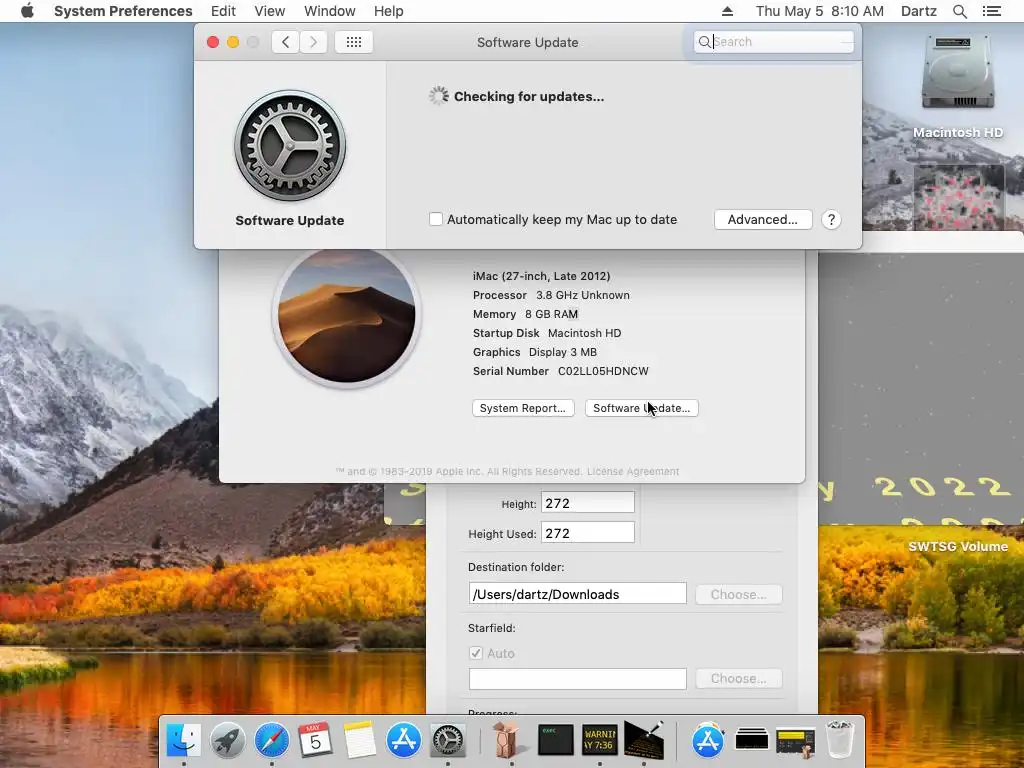Image resolution: width=1024 pixels, height=768 pixels.
Task: Go back in System Preferences
Action: click(285, 42)
